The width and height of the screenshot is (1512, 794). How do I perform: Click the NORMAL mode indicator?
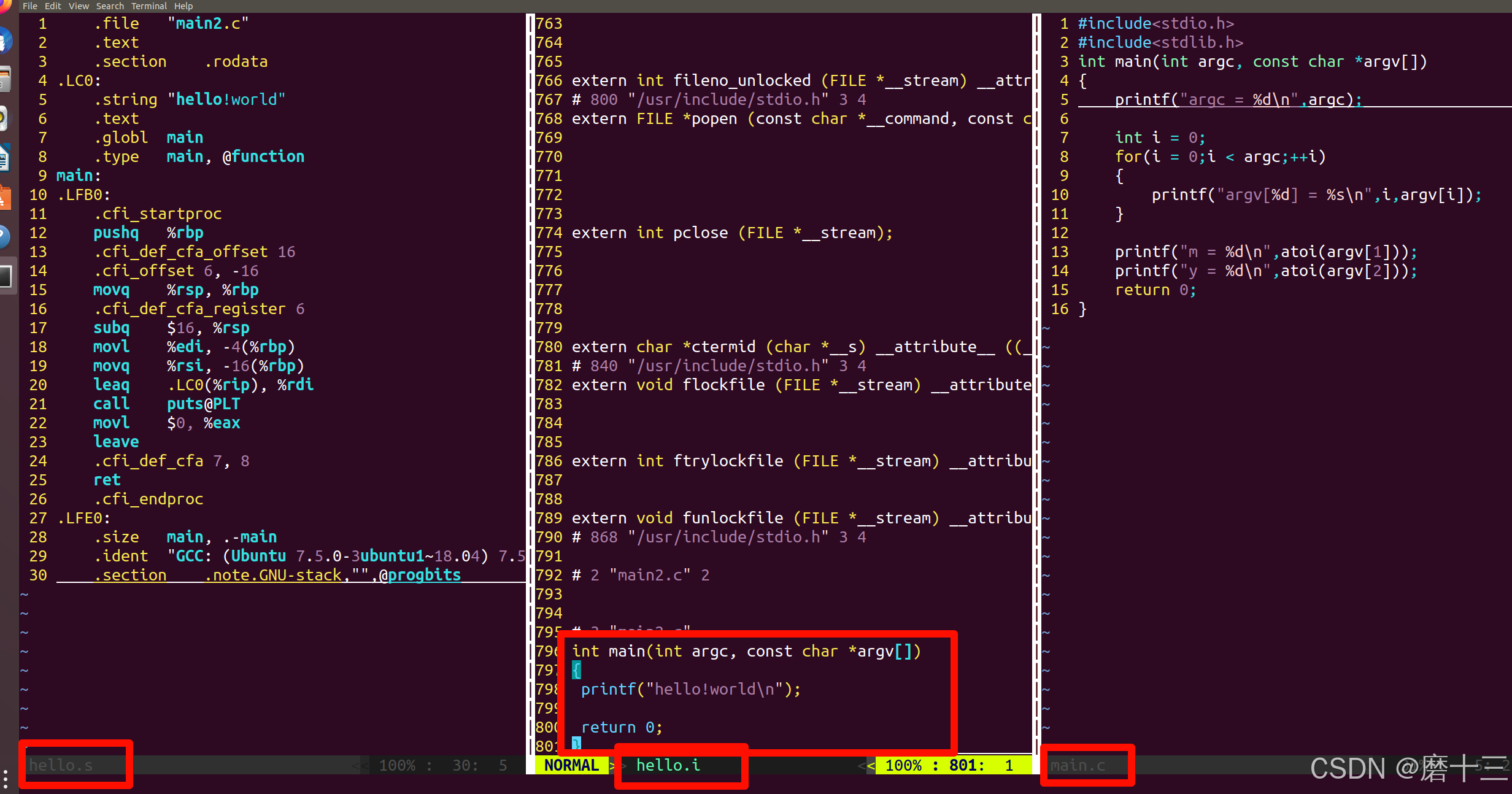pos(571,765)
